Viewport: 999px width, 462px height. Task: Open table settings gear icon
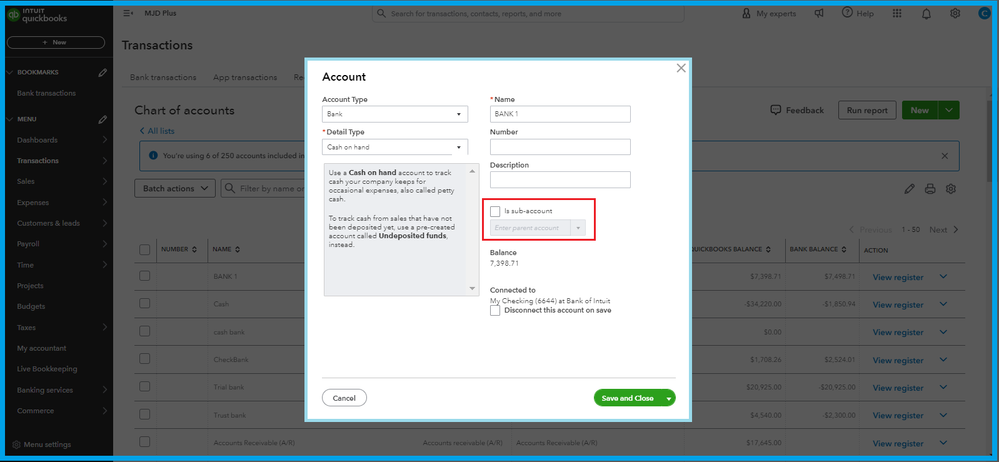tap(951, 189)
